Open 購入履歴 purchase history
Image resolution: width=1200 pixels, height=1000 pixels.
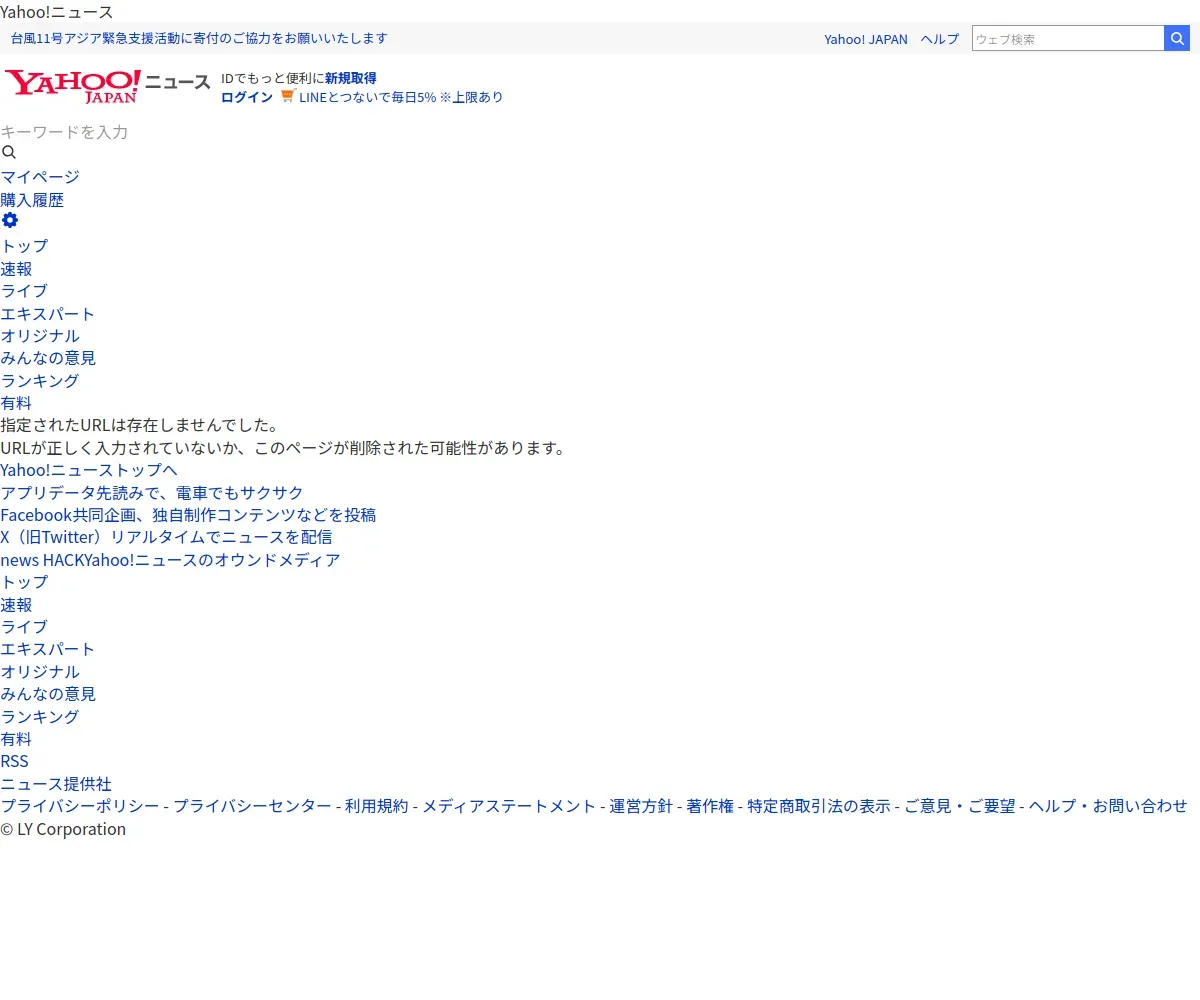coord(32,200)
